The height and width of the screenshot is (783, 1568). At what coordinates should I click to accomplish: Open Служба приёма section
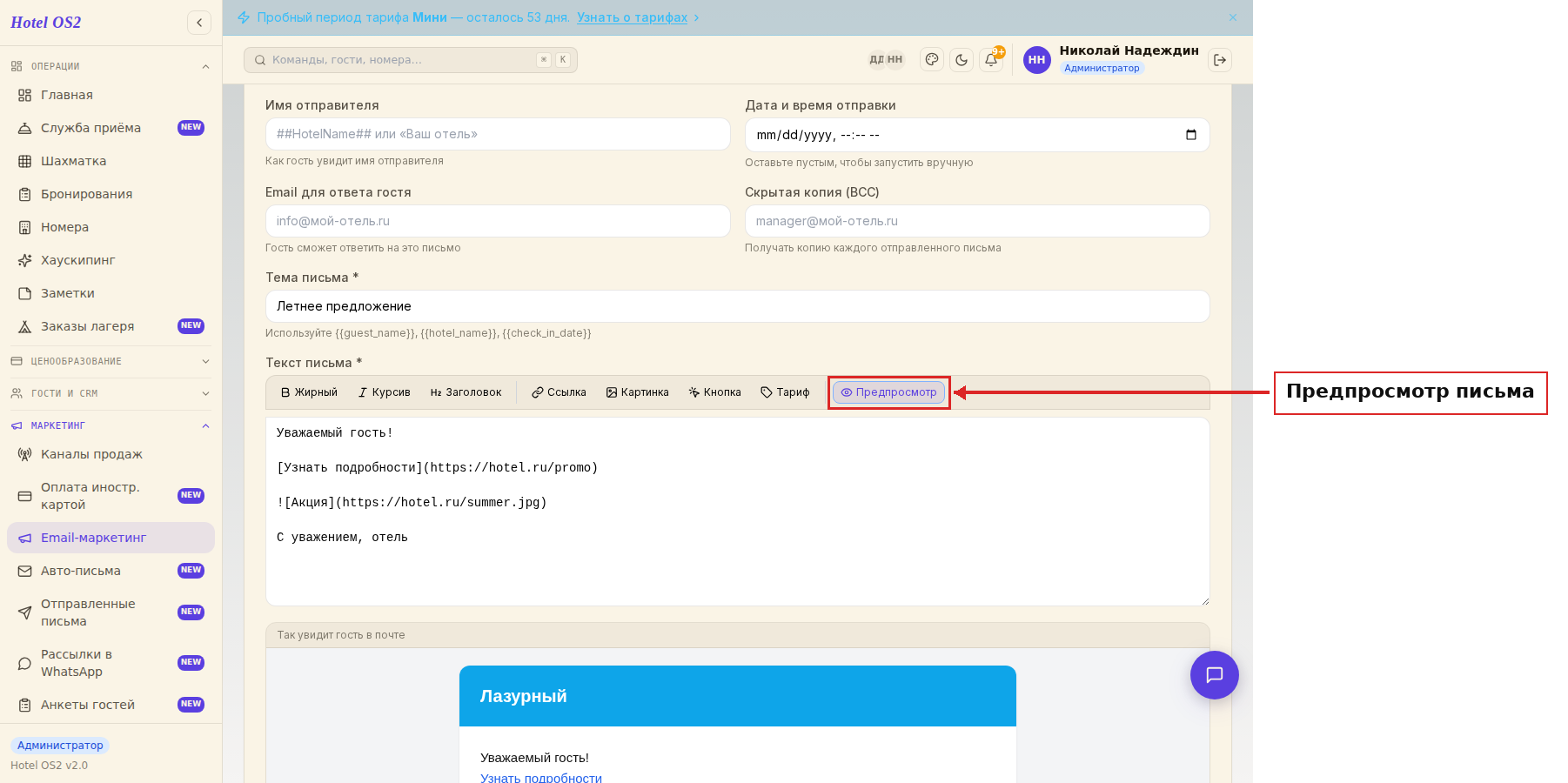click(x=111, y=128)
